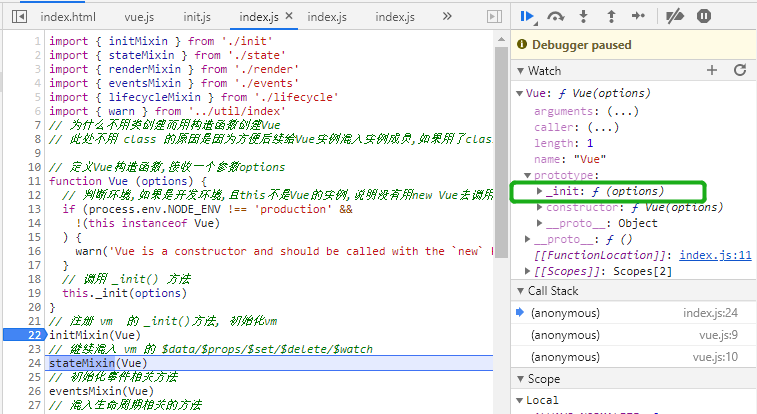Collapse the Watch section
Viewport: 757px width, 414px height.
(x=520, y=71)
